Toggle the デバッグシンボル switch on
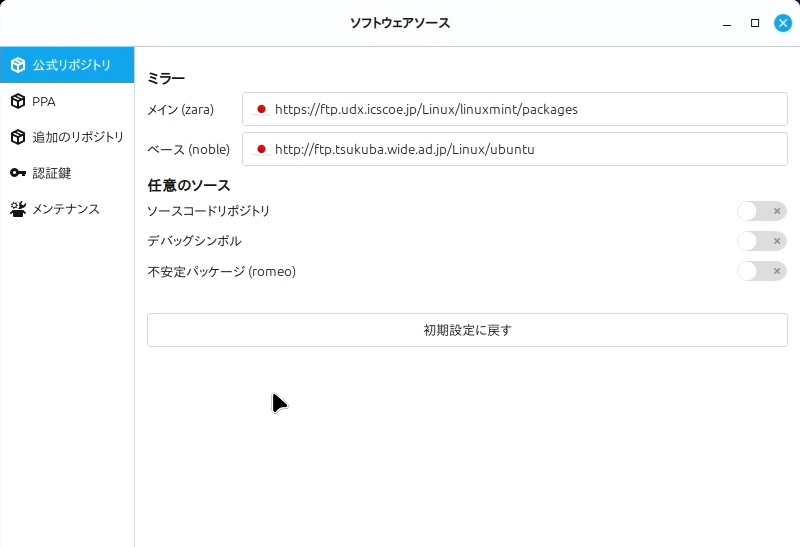 [761, 241]
